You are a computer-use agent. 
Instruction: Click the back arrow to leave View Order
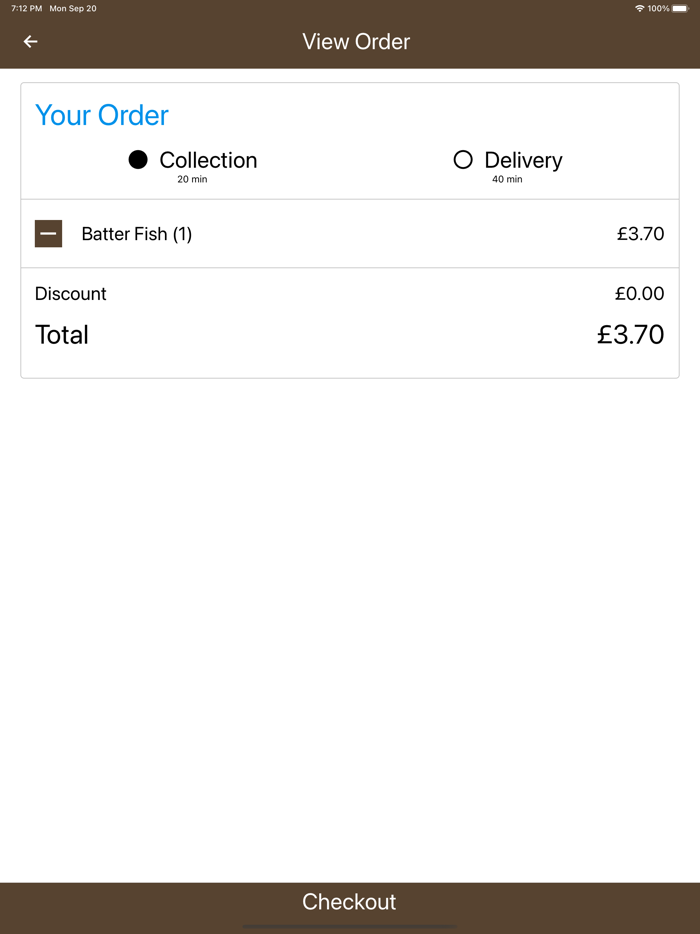pyautogui.click(x=29, y=41)
